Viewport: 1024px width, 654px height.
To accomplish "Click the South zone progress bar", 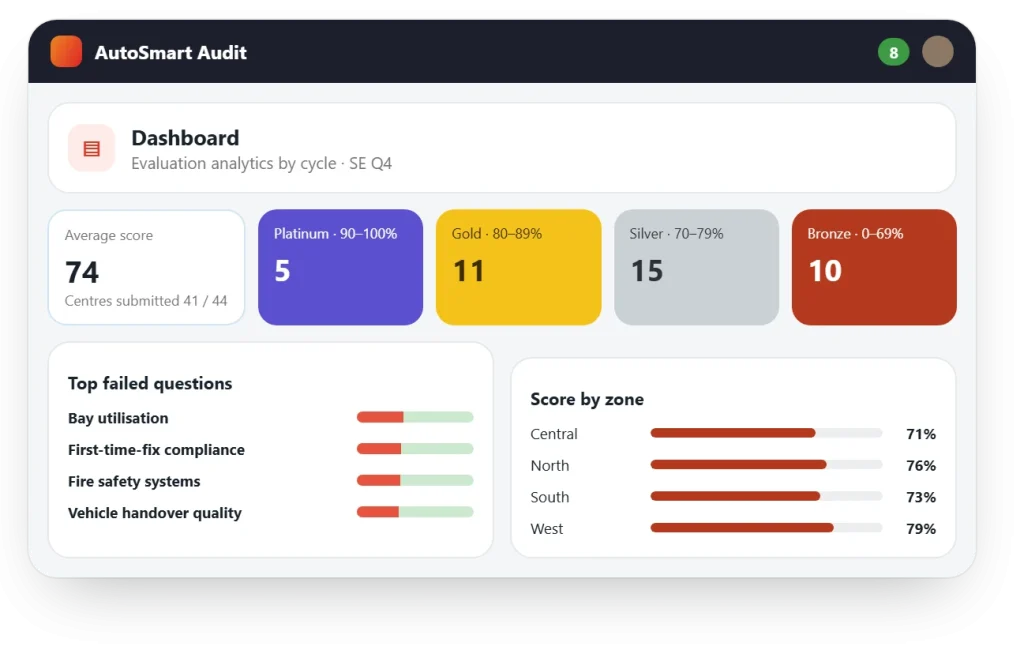I will (x=766, y=497).
